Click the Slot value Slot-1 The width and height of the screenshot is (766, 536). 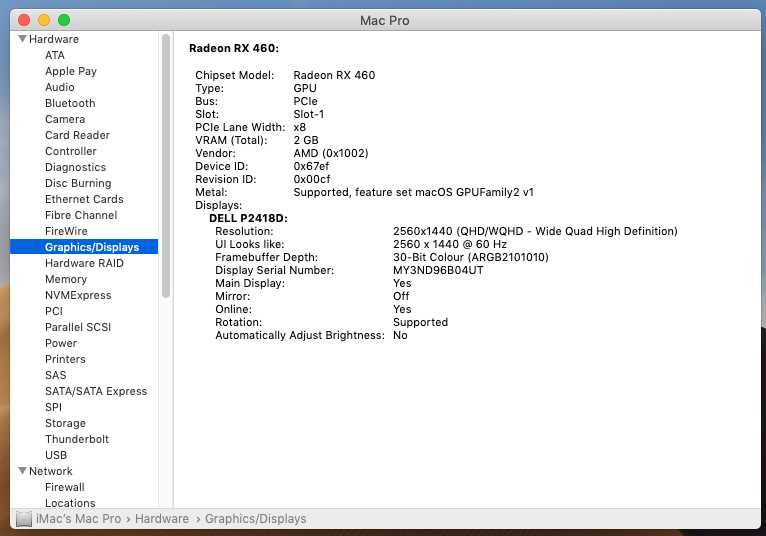point(308,114)
